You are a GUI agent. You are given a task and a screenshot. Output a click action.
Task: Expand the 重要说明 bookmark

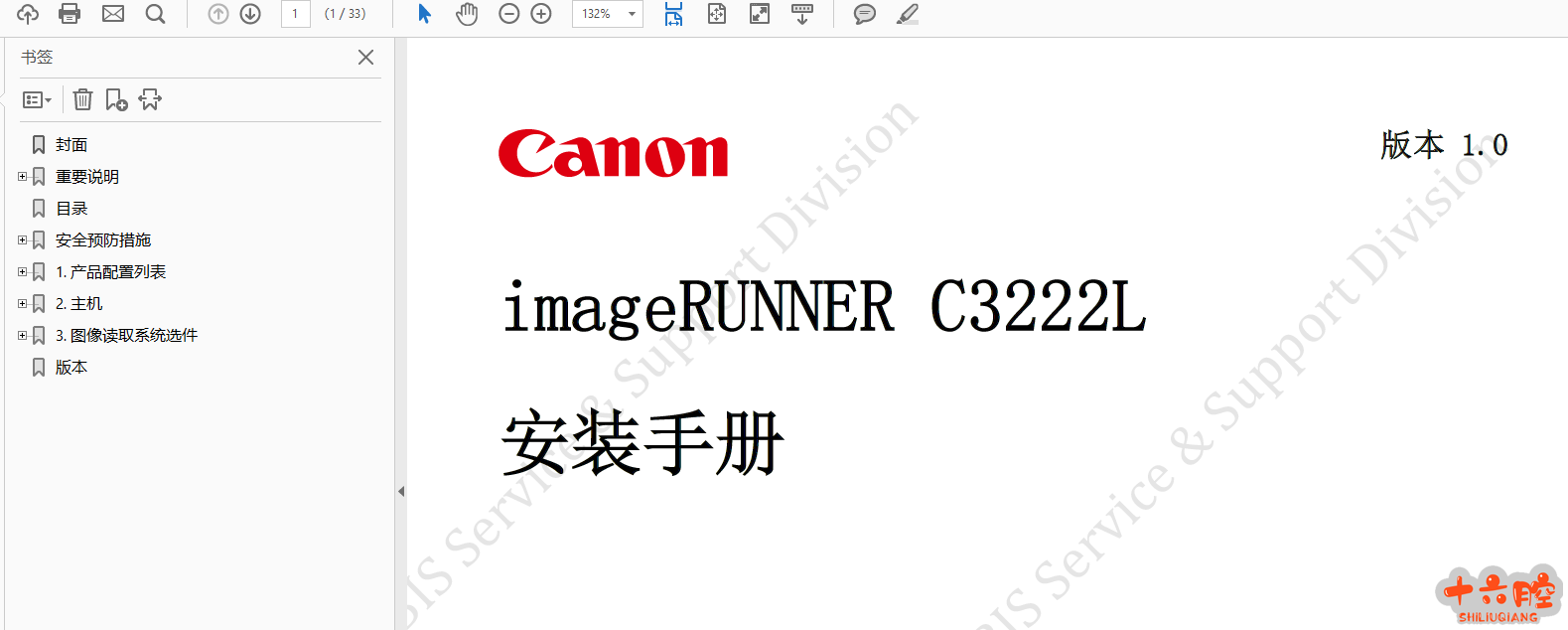coord(22,177)
